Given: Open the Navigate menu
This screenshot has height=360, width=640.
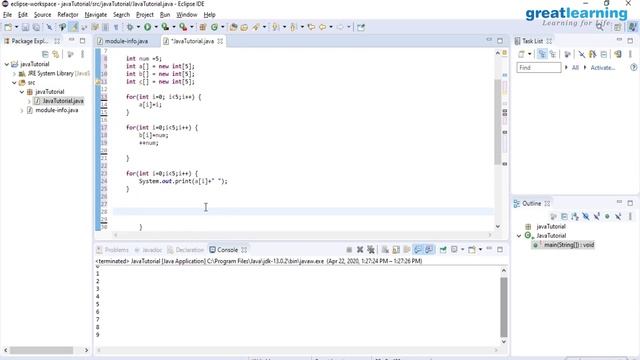Looking at the screenshot, I should (x=96, y=15).
